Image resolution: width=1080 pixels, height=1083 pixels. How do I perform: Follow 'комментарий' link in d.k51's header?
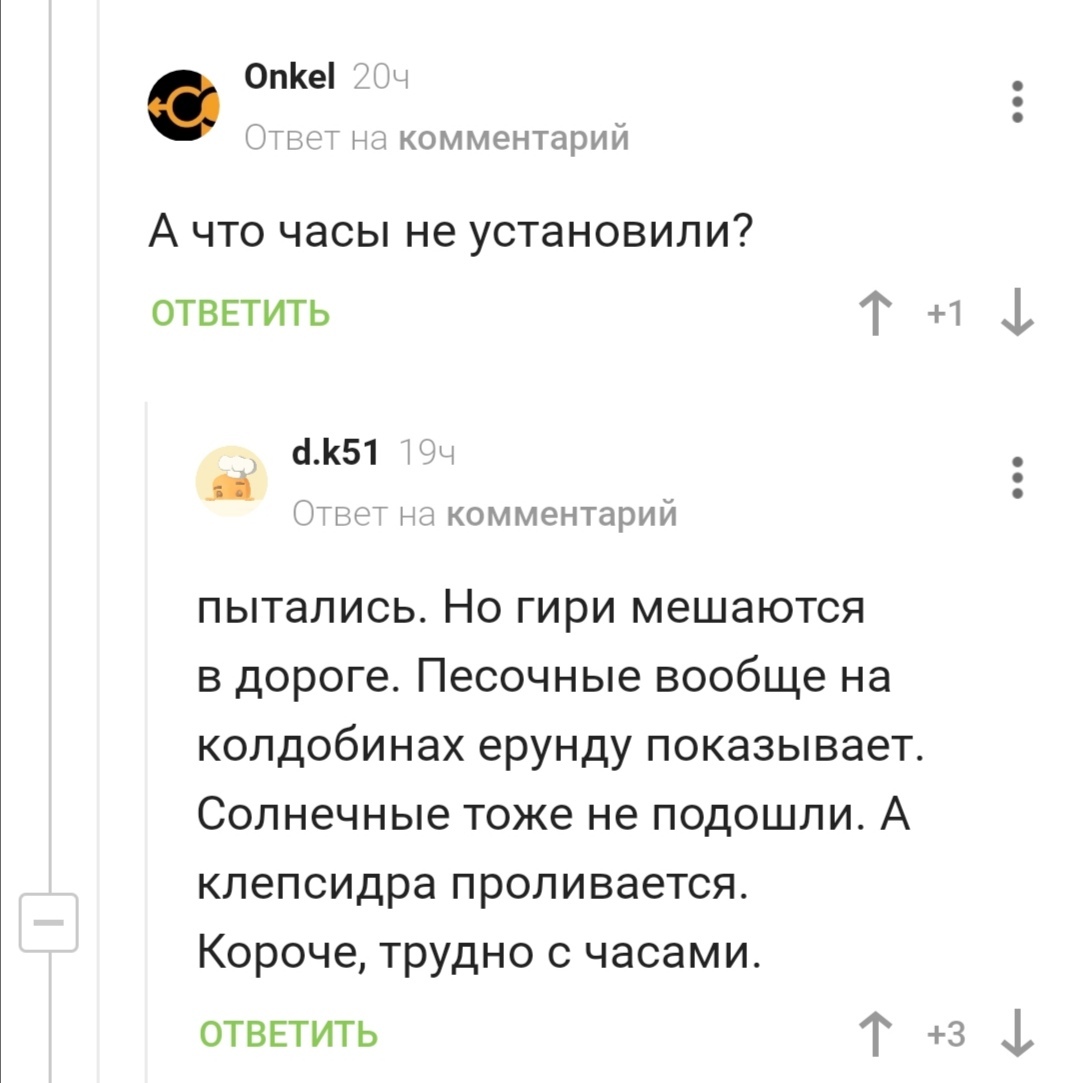[560, 513]
